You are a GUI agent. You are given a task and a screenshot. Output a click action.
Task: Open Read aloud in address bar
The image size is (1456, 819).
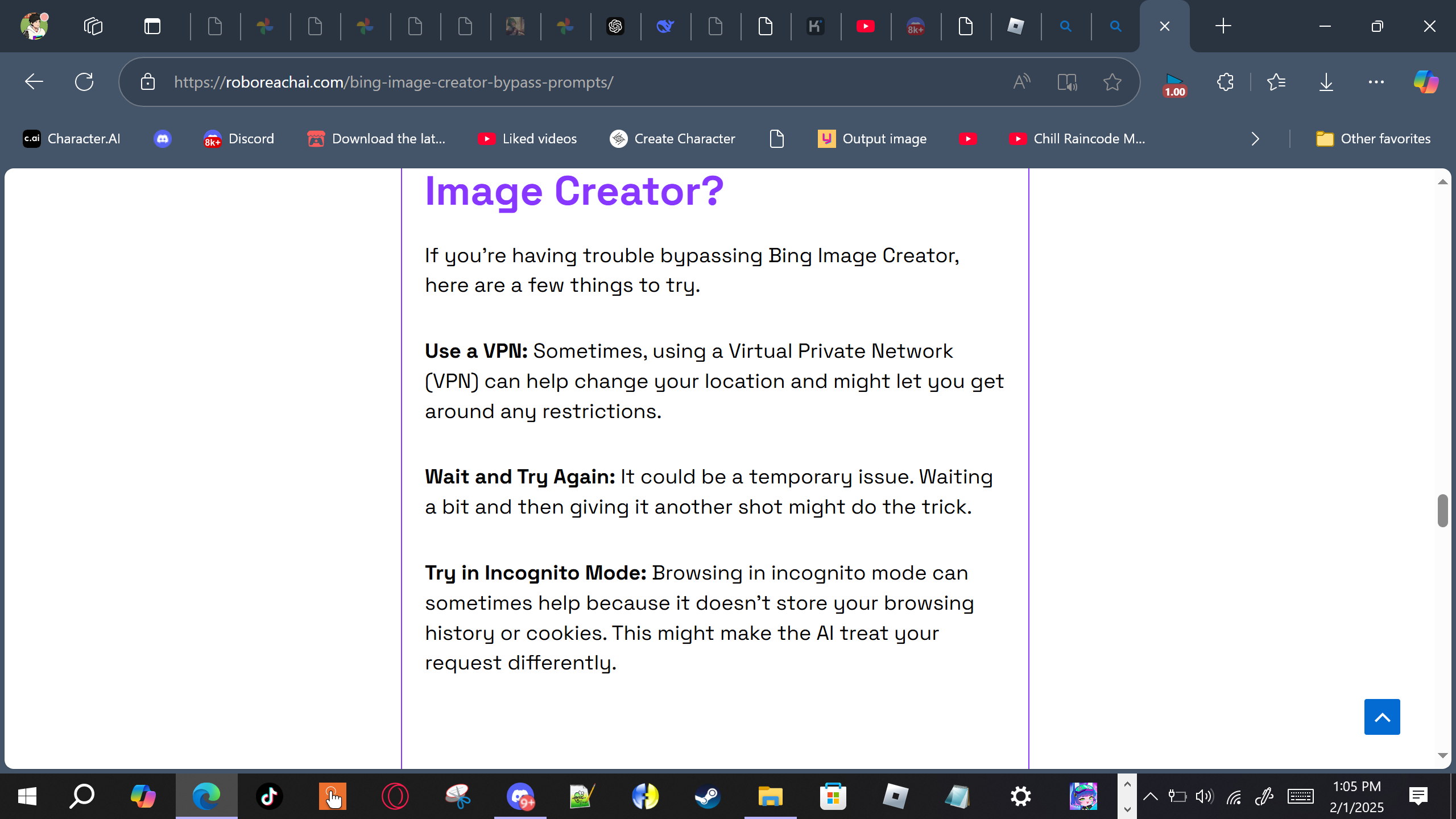[x=1021, y=82]
